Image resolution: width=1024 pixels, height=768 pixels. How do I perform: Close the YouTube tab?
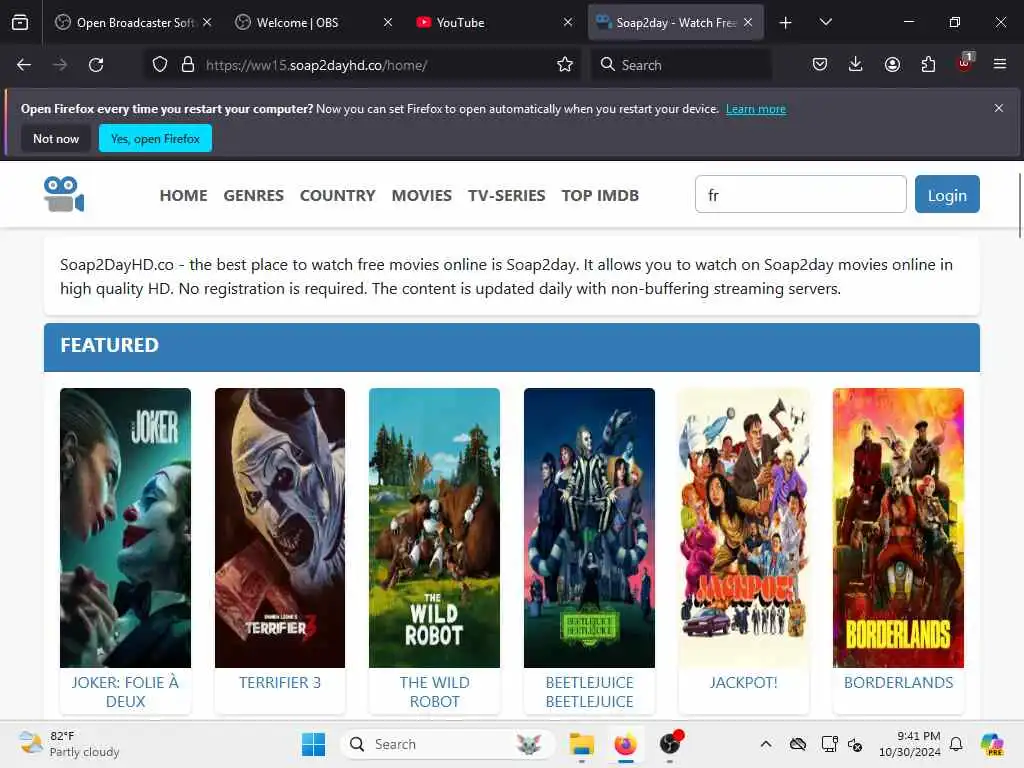coord(568,22)
